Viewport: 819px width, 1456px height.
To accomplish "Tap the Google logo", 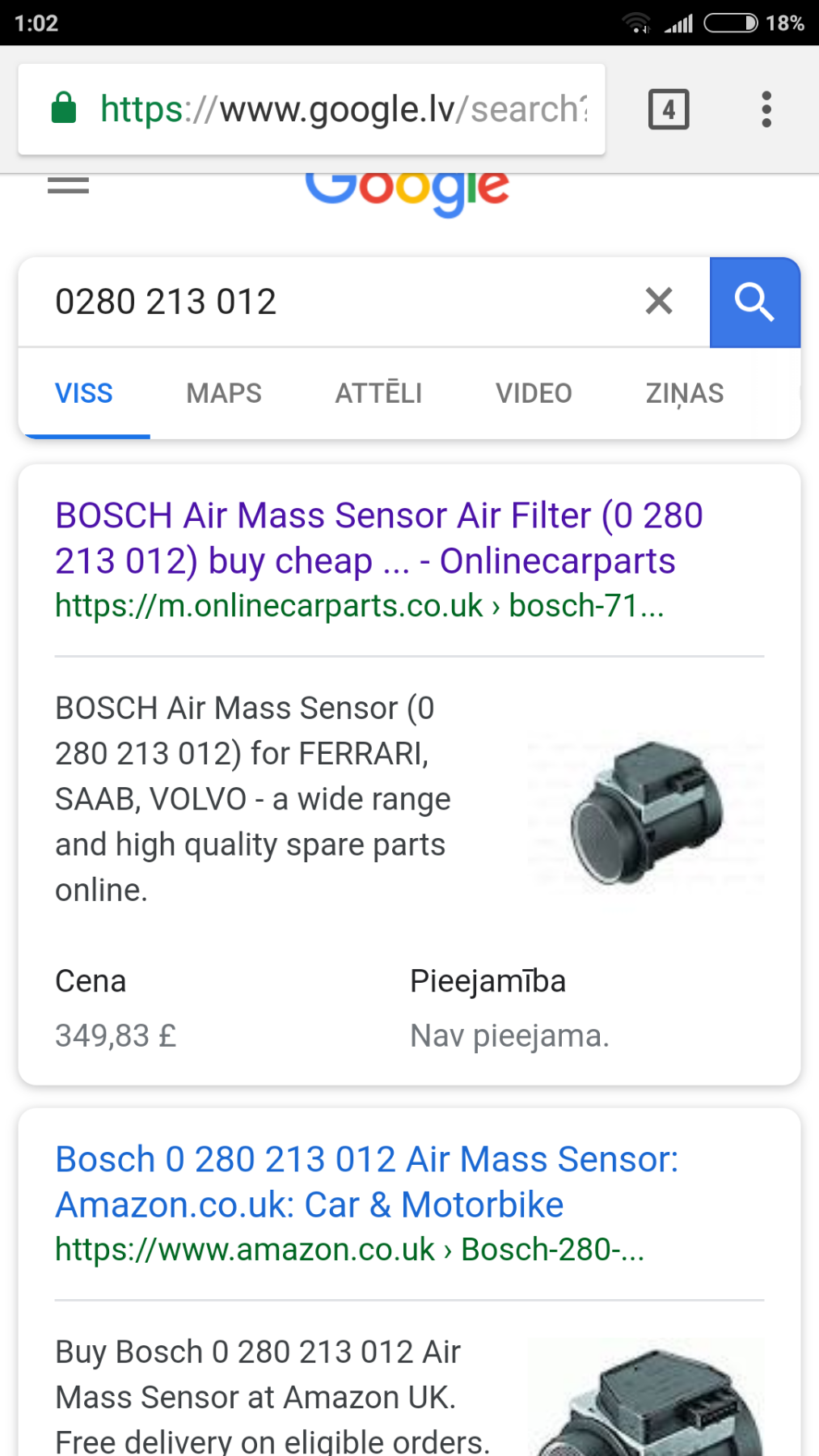I will click(x=407, y=190).
